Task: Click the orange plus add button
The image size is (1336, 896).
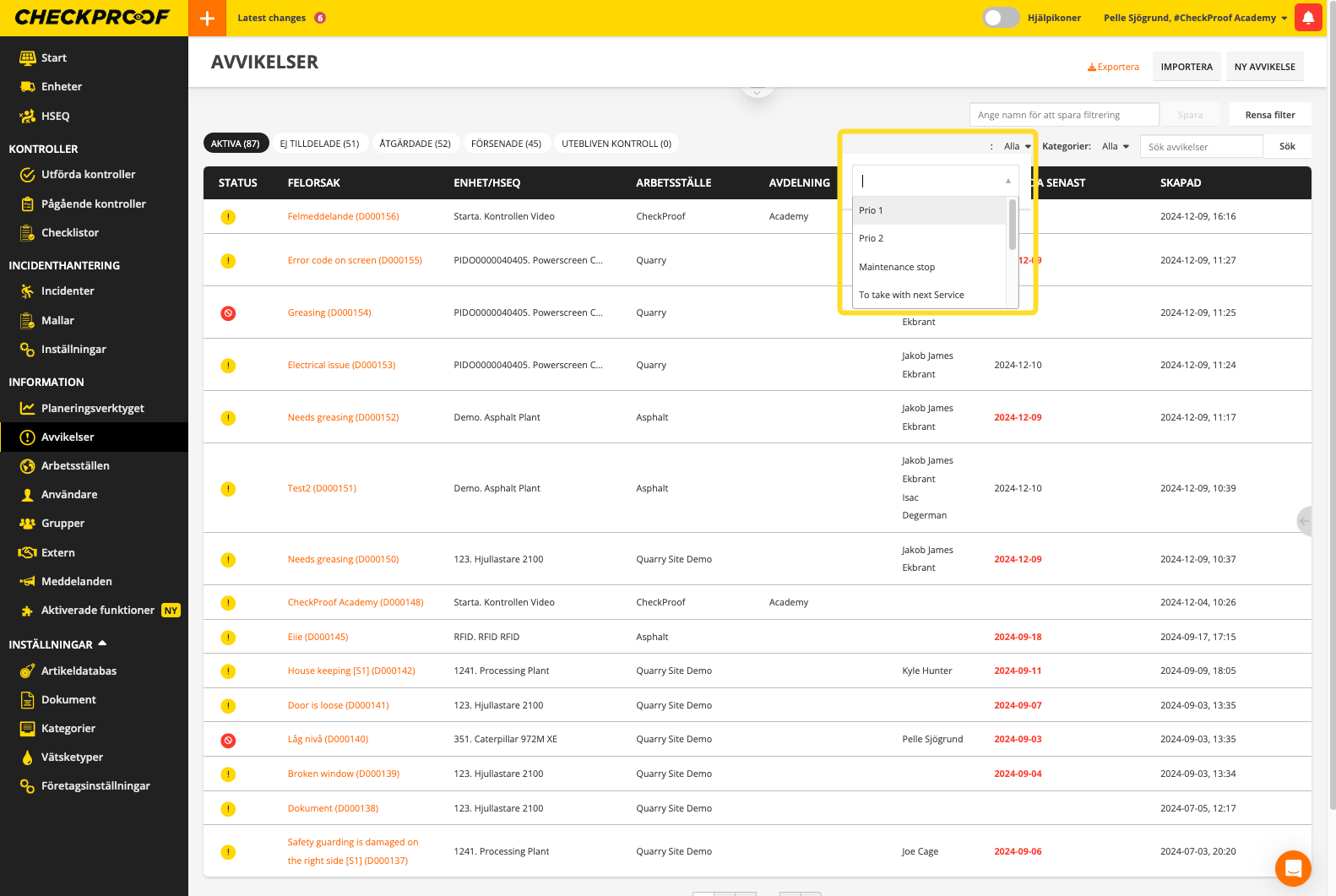Action: point(207,18)
